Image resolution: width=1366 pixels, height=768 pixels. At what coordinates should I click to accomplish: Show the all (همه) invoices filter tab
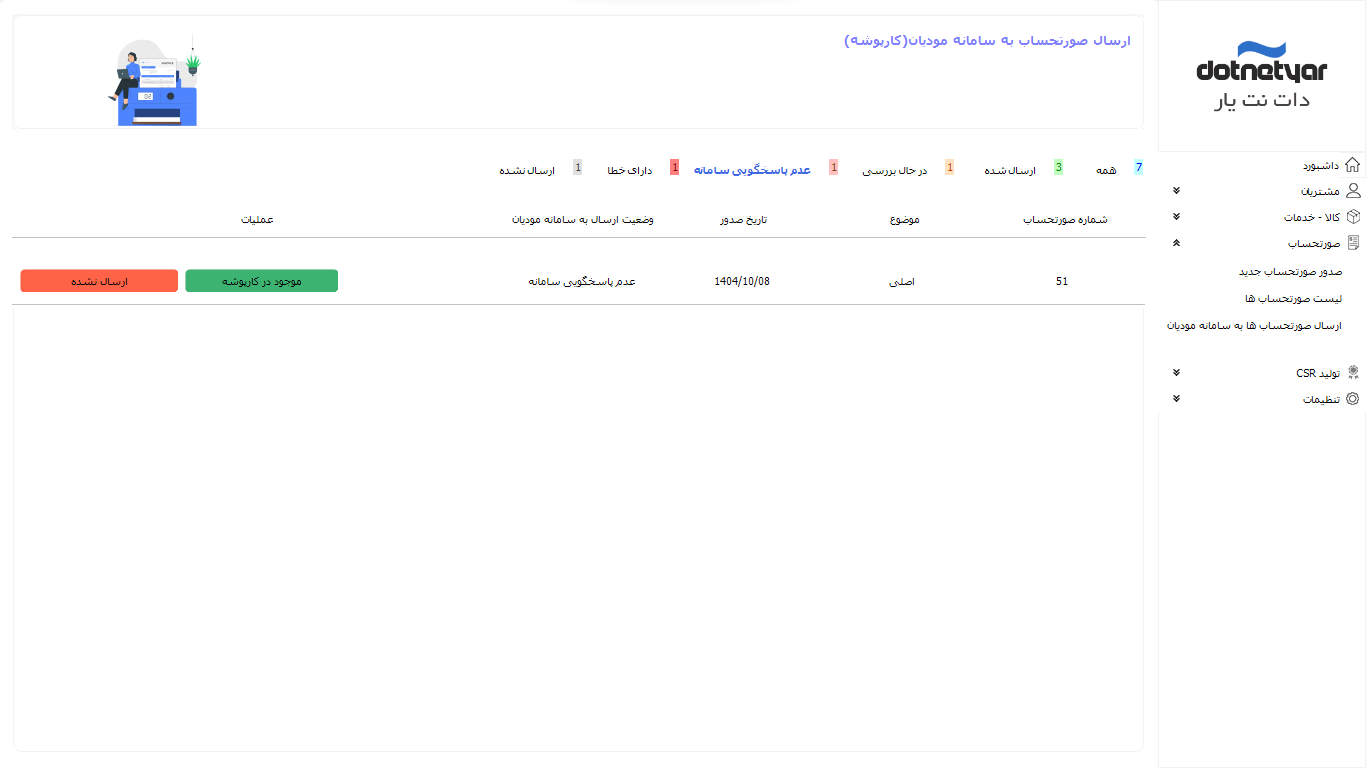pos(1105,171)
